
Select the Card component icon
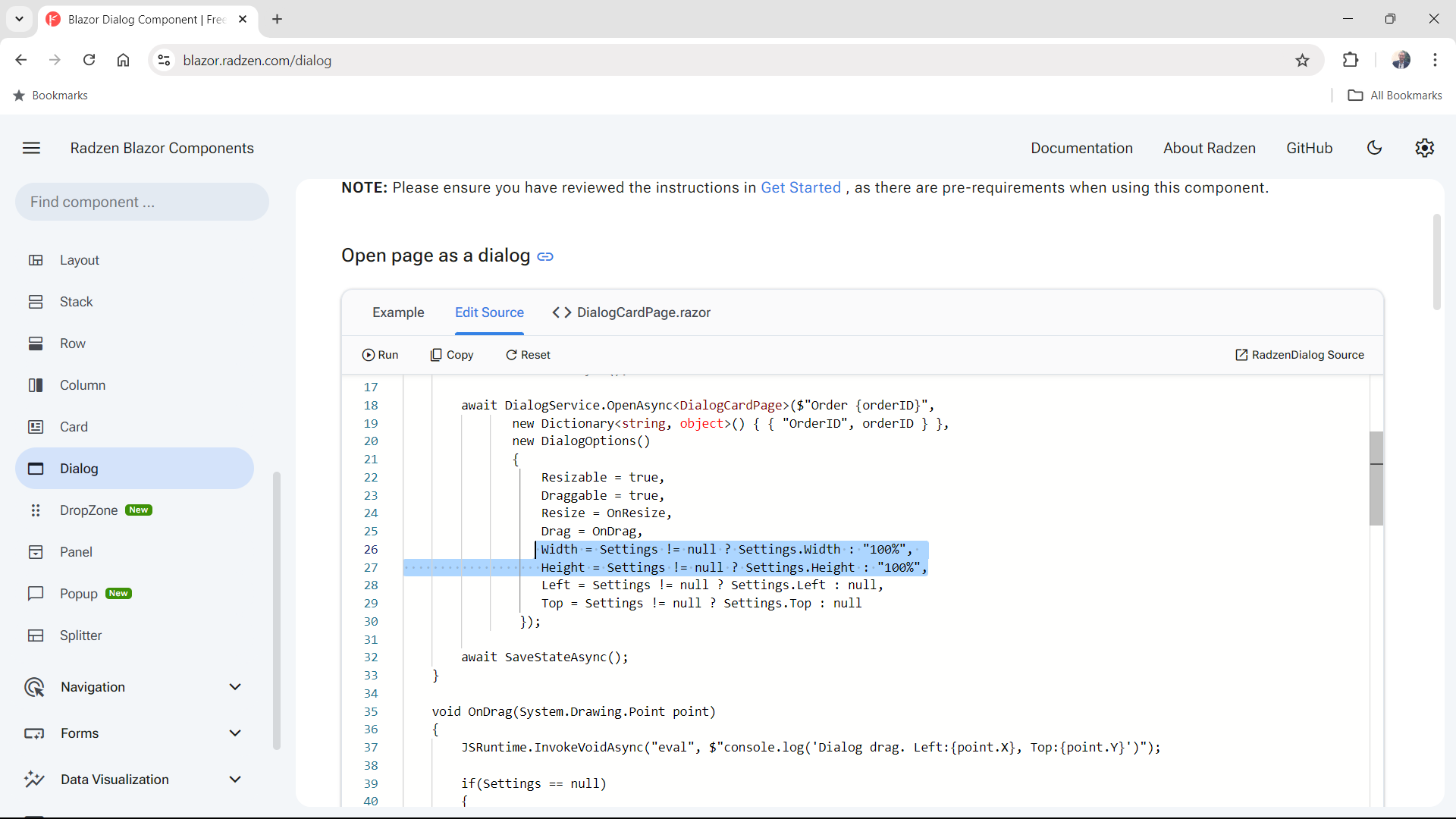(36, 426)
